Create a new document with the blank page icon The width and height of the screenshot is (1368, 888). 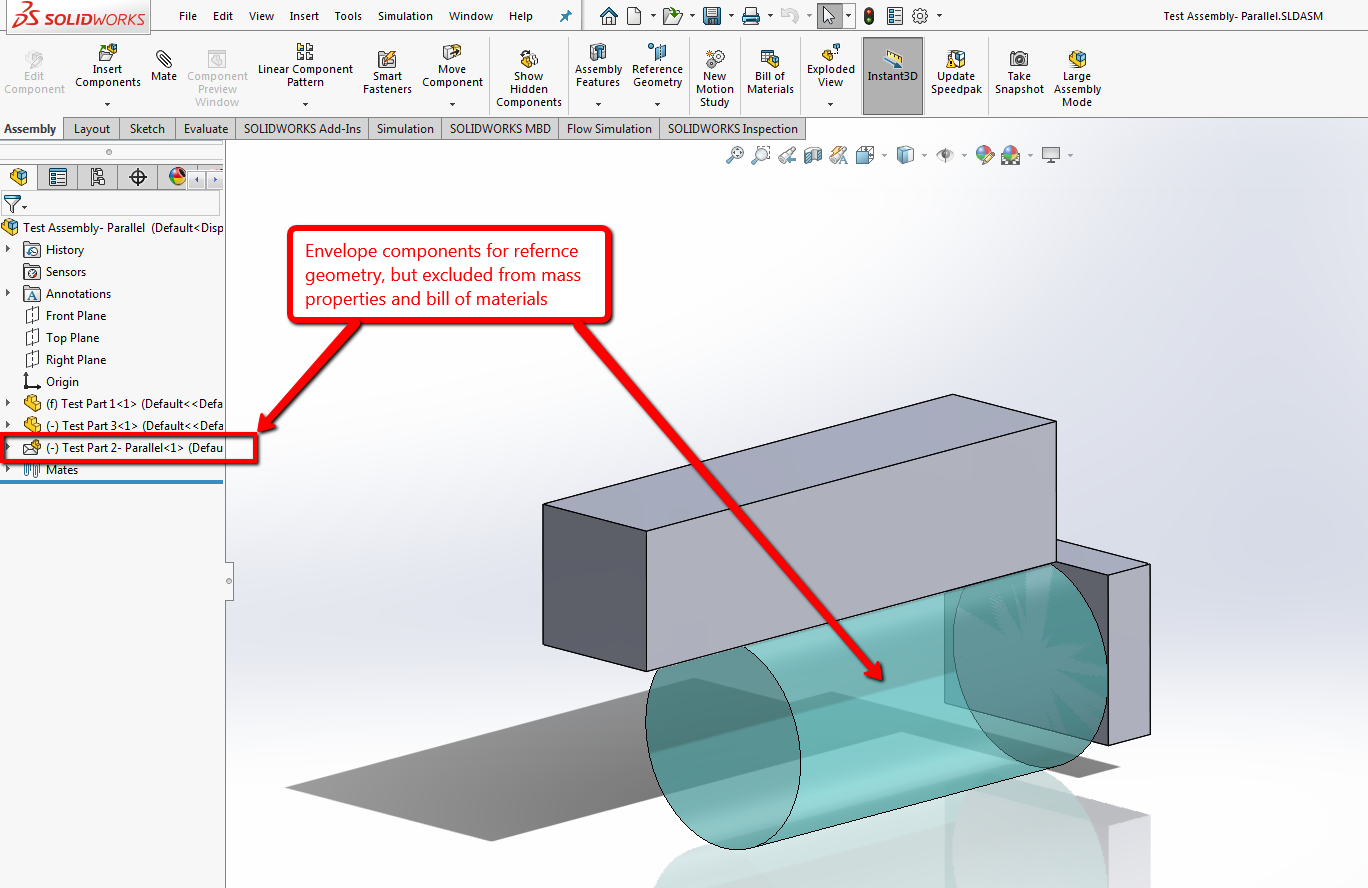coord(634,16)
